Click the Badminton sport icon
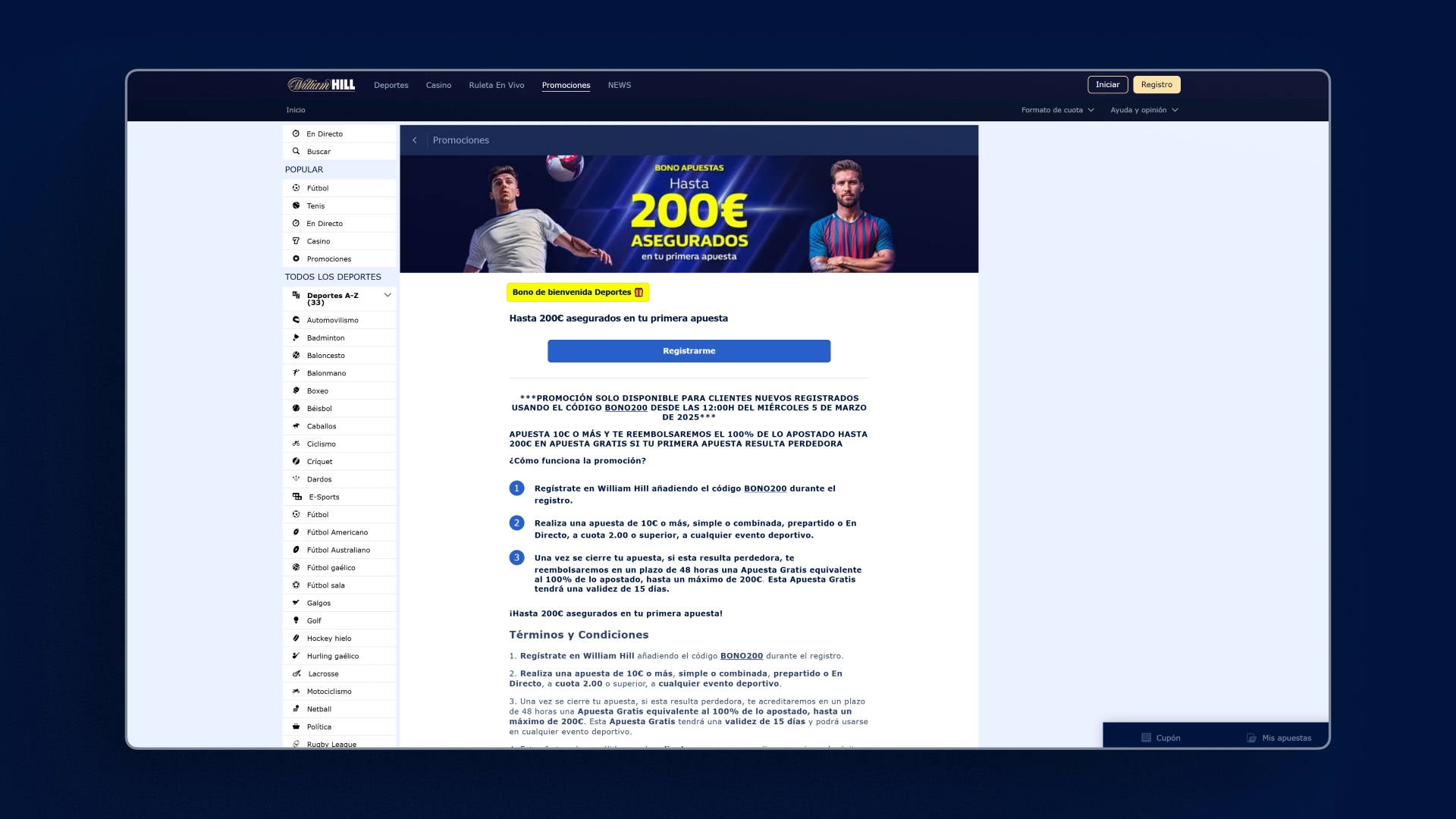 click(296, 337)
